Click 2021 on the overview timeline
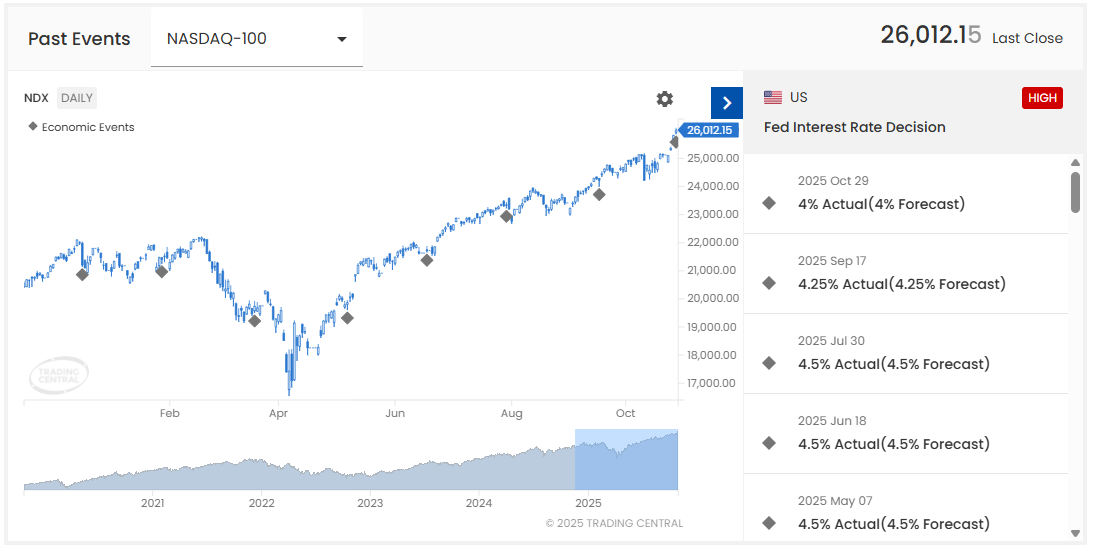 [x=152, y=503]
